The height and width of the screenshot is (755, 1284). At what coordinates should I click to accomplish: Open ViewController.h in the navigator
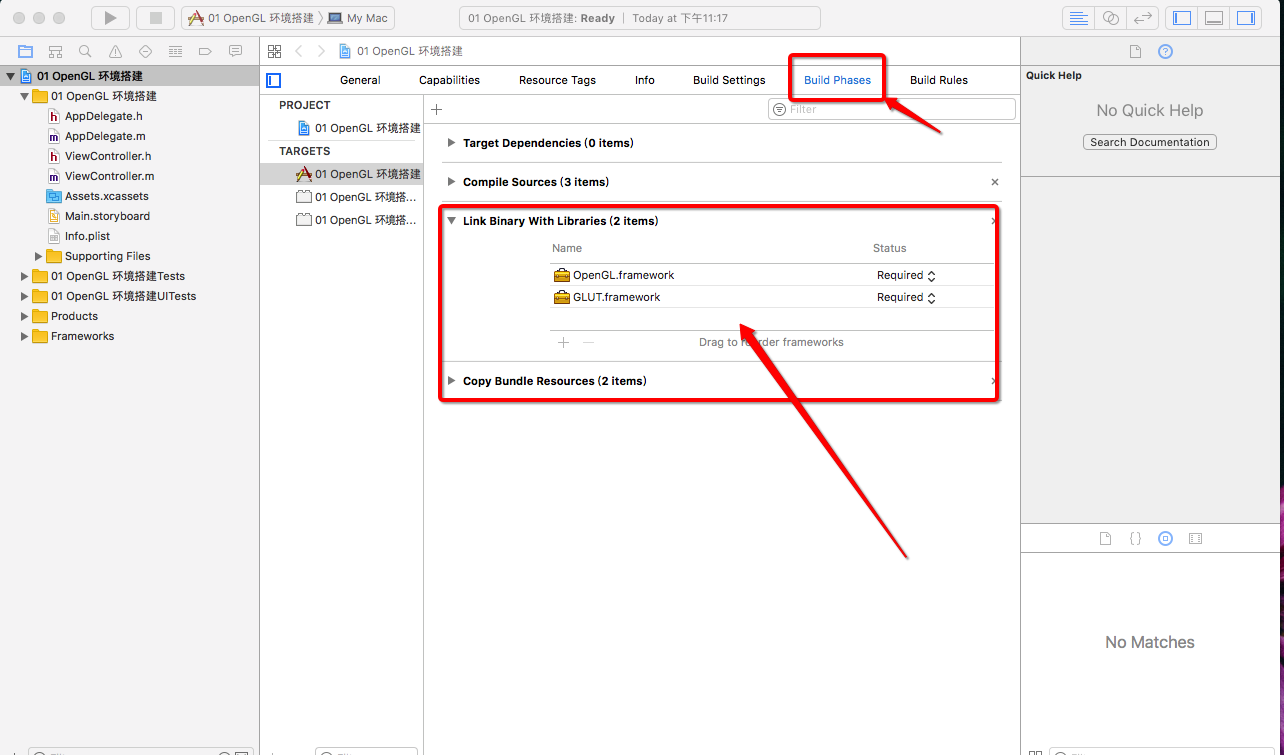(100, 156)
